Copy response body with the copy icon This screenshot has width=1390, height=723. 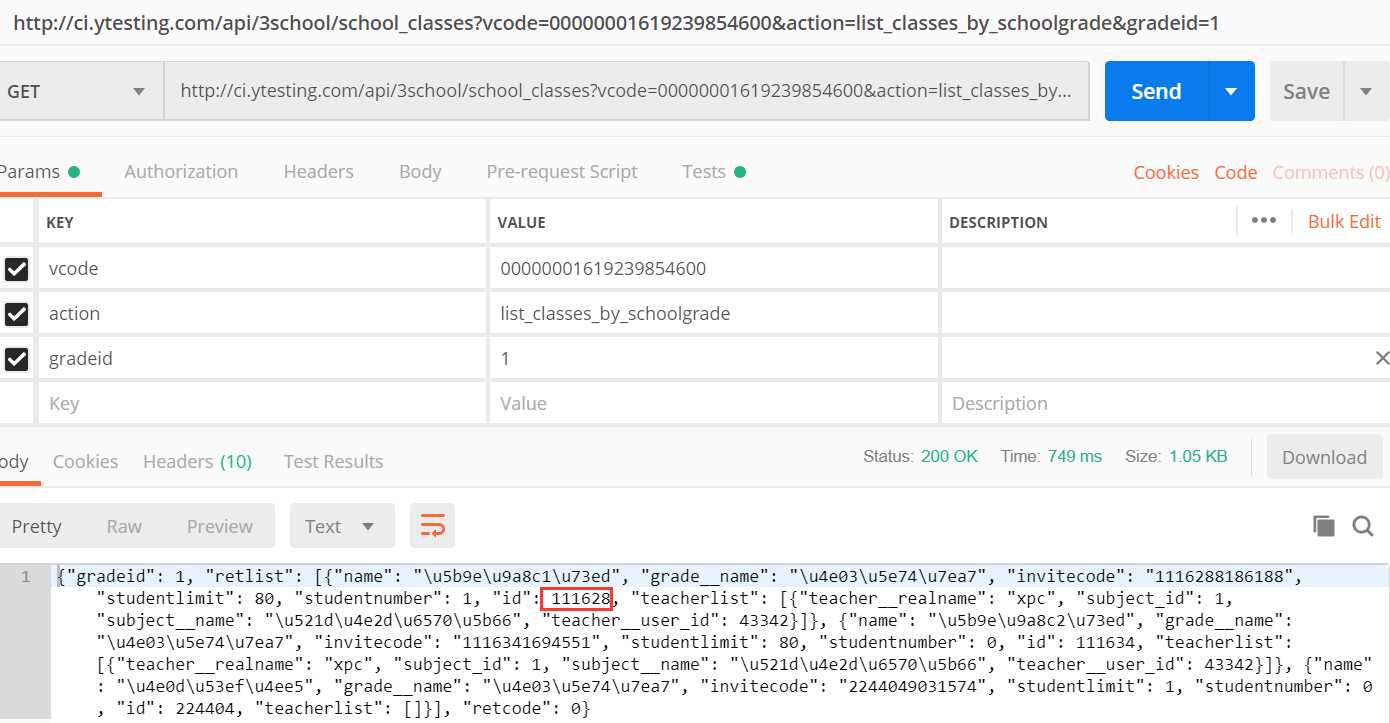1323,526
